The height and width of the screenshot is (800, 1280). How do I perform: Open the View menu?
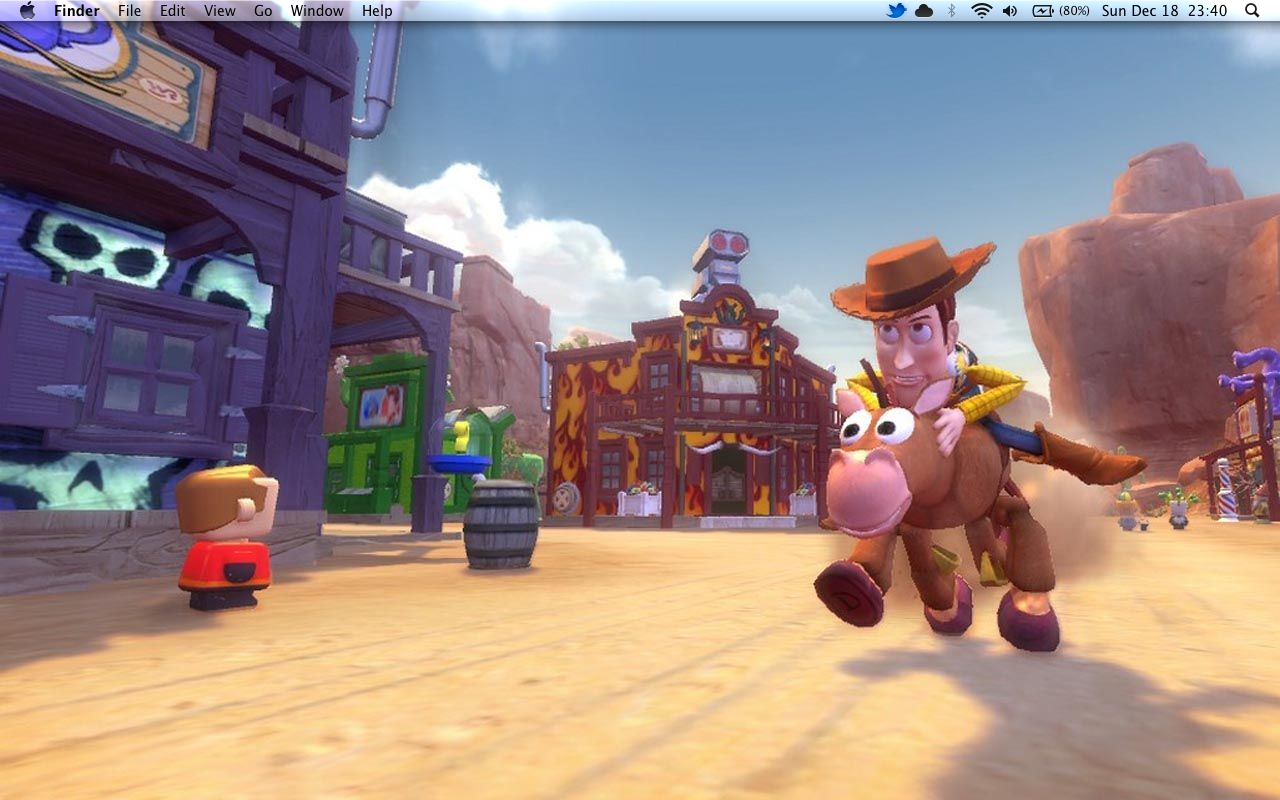click(x=220, y=11)
